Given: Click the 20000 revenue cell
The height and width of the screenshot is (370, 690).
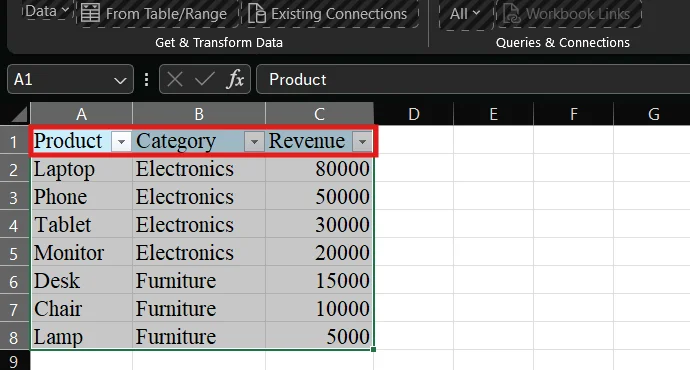Looking at the screenshot, I should click(x=319, y=253).
